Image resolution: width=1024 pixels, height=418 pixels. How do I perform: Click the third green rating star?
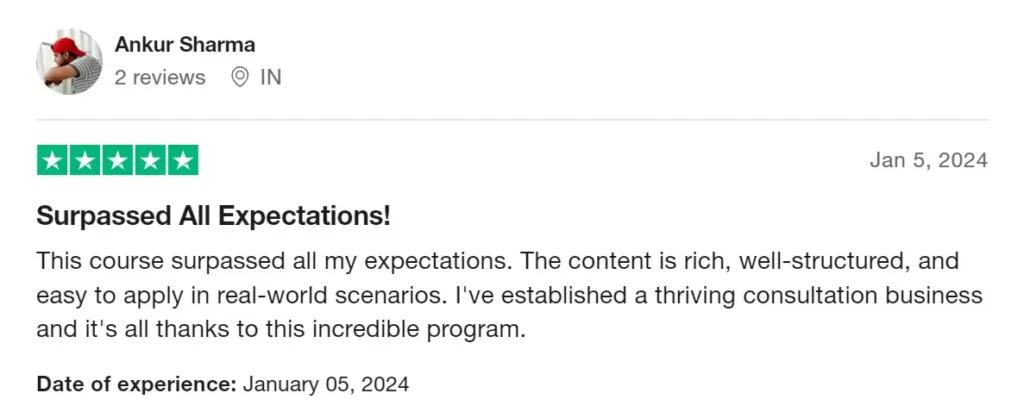pos(118,160)
